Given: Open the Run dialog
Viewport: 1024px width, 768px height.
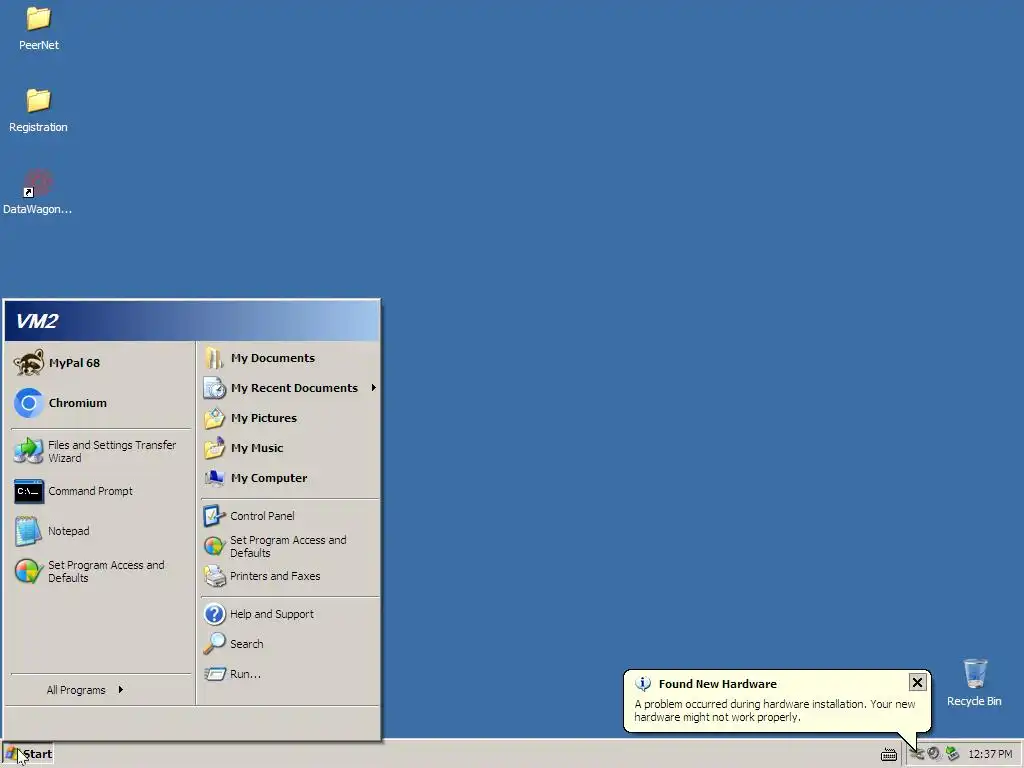Looking at the screenshot, I should pos(290,674).
